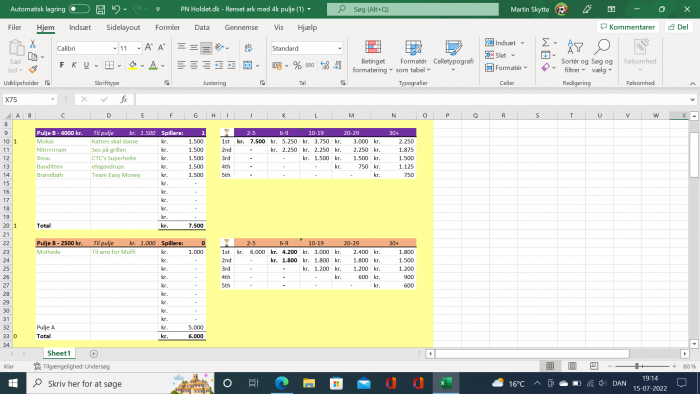Screen dimensions: 700x394
Task: Click decrease decimal icon
Action: [x=338, y=65]
